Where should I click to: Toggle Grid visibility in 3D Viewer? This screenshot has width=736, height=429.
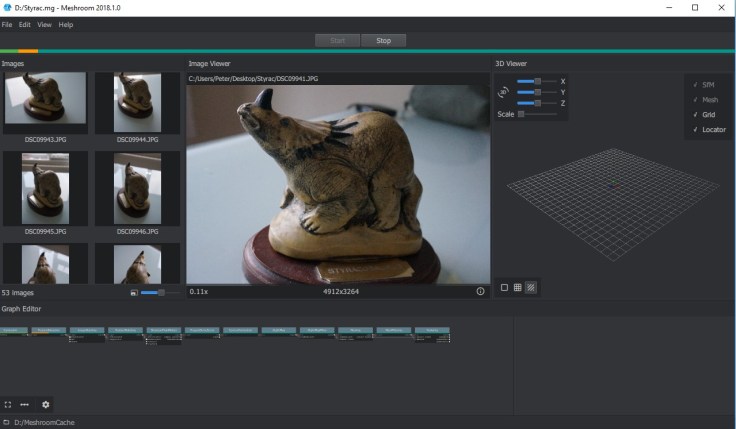coord(708,114)
